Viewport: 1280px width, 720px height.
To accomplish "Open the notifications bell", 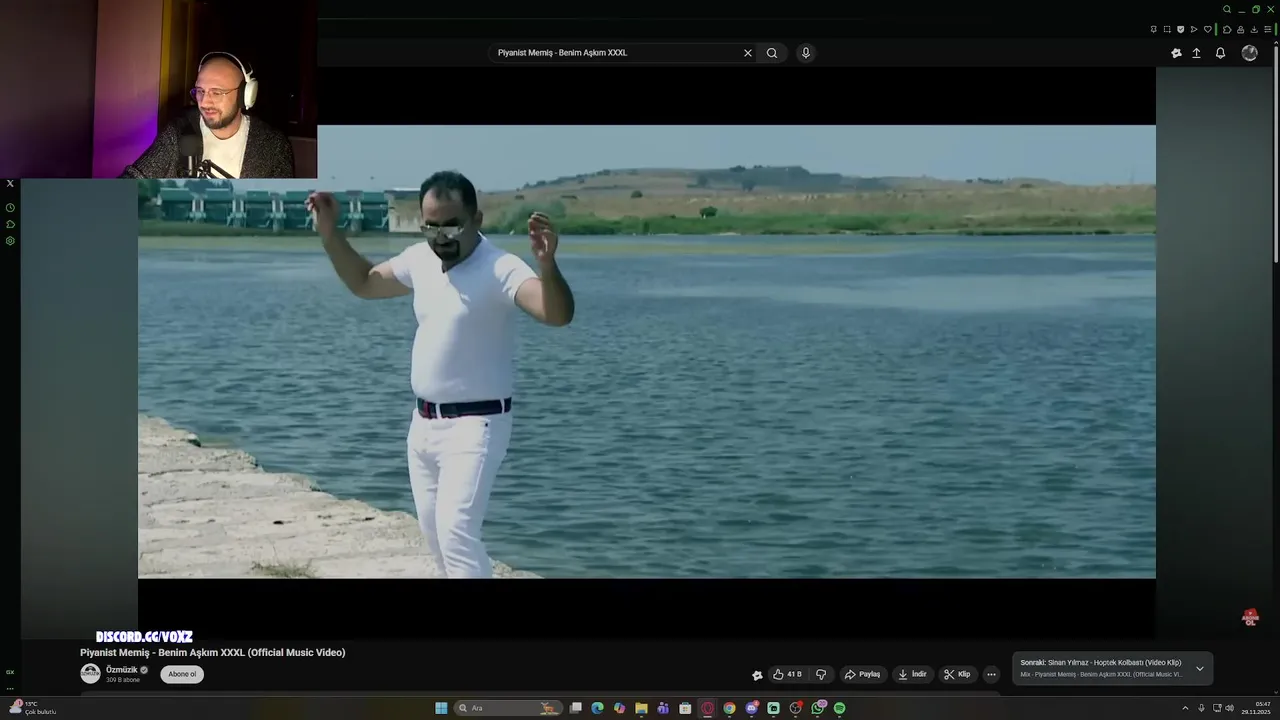I will point(1220,53).
